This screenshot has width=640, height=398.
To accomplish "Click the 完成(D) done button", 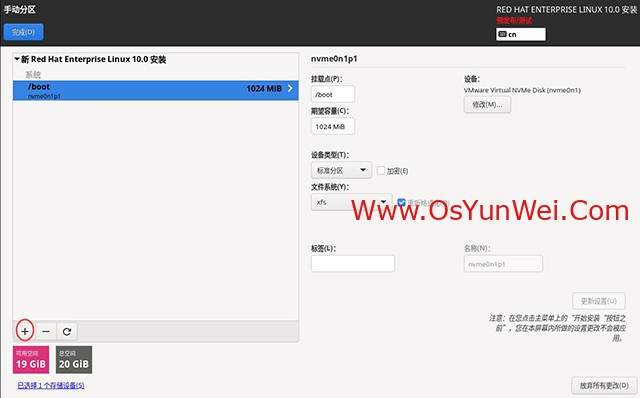I will (x=23, y=32).
